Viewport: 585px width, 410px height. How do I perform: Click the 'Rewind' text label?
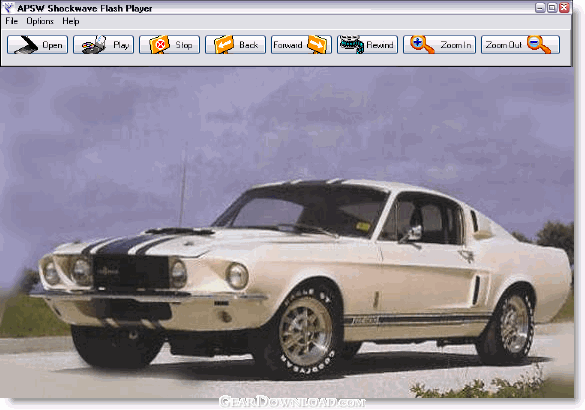(380, 45)
